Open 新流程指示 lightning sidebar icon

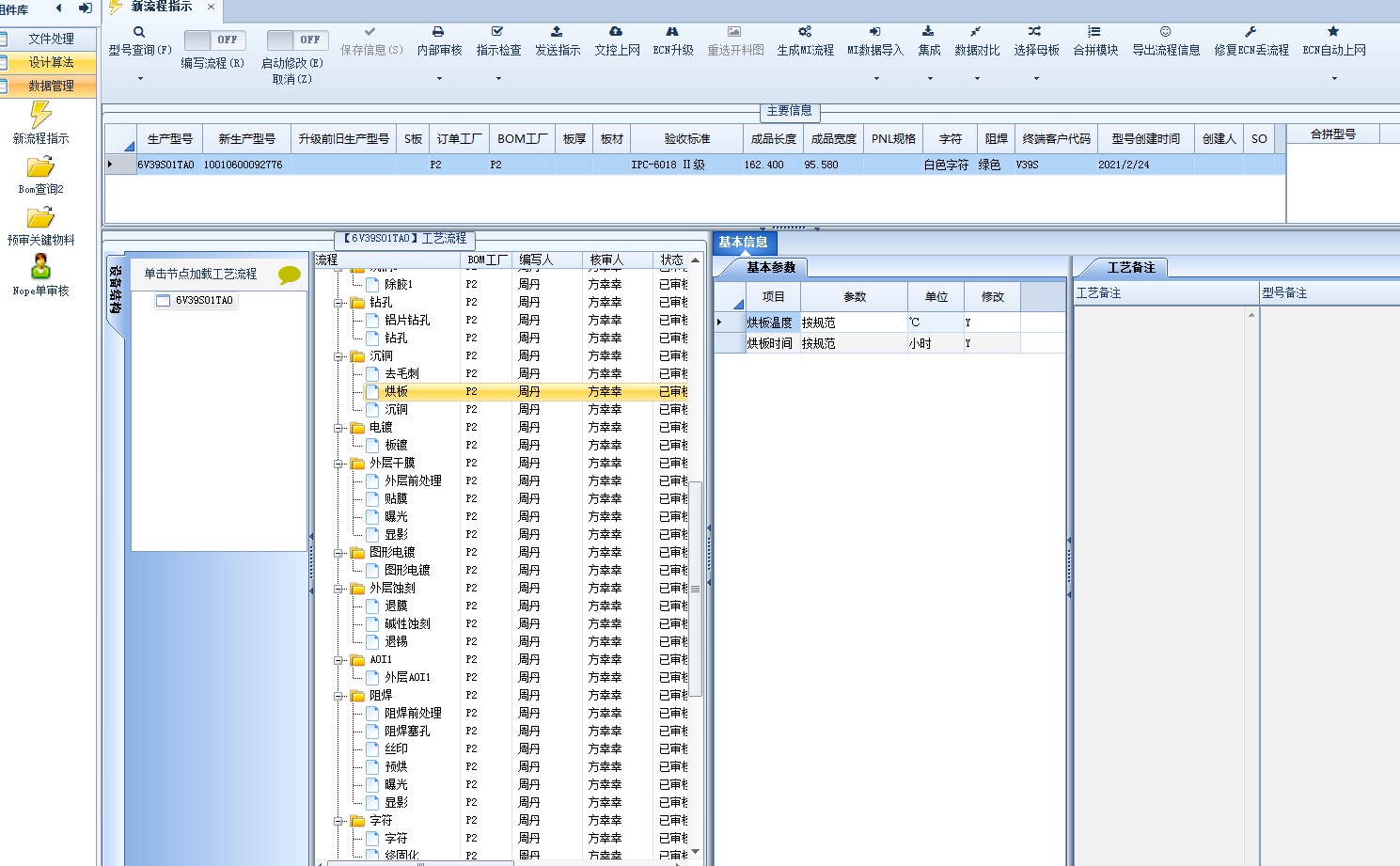(40, 115)
